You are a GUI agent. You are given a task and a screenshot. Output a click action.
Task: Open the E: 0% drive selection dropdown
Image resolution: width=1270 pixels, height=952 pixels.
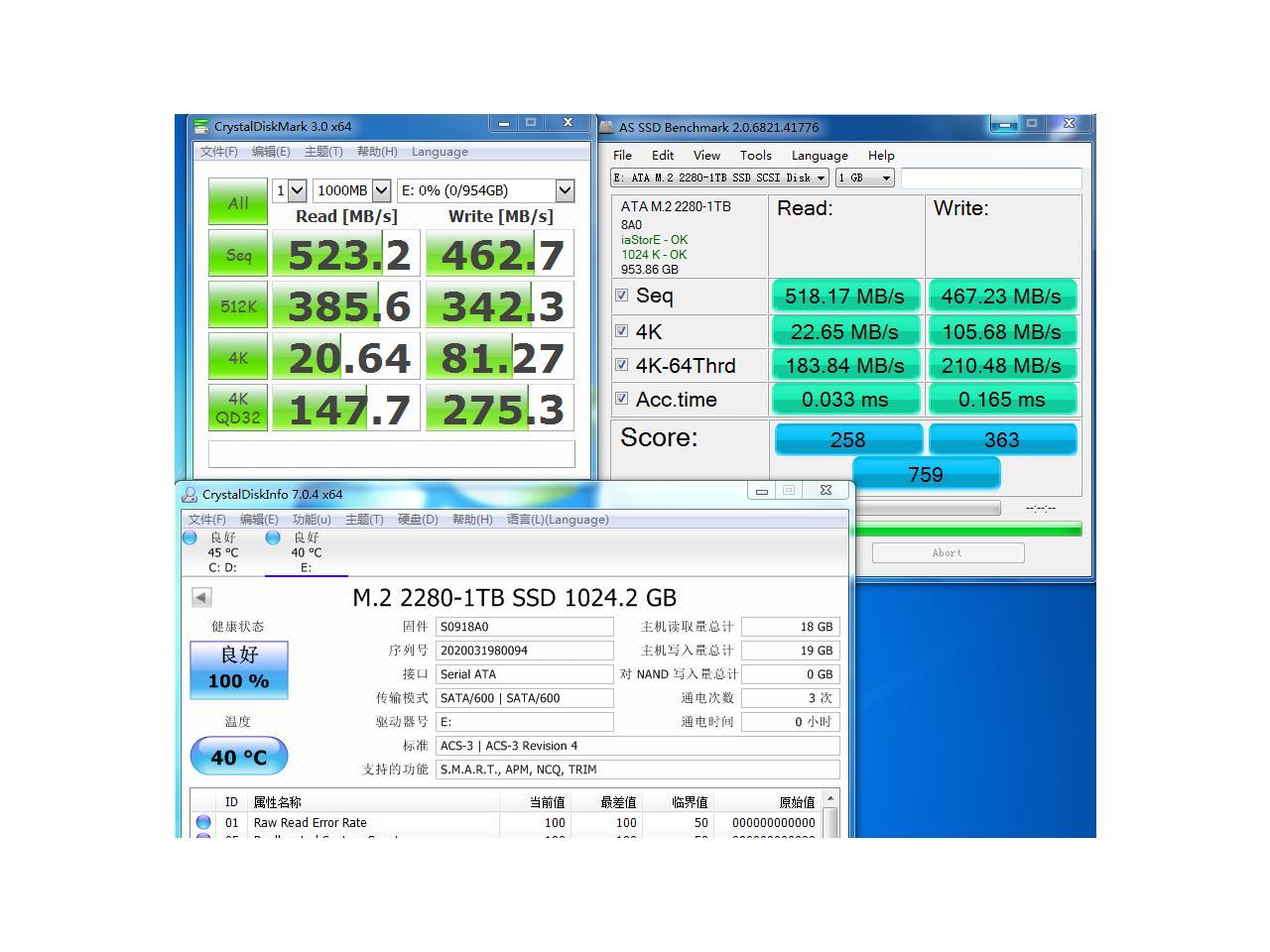pyautogui.click(x=485, y=190)
